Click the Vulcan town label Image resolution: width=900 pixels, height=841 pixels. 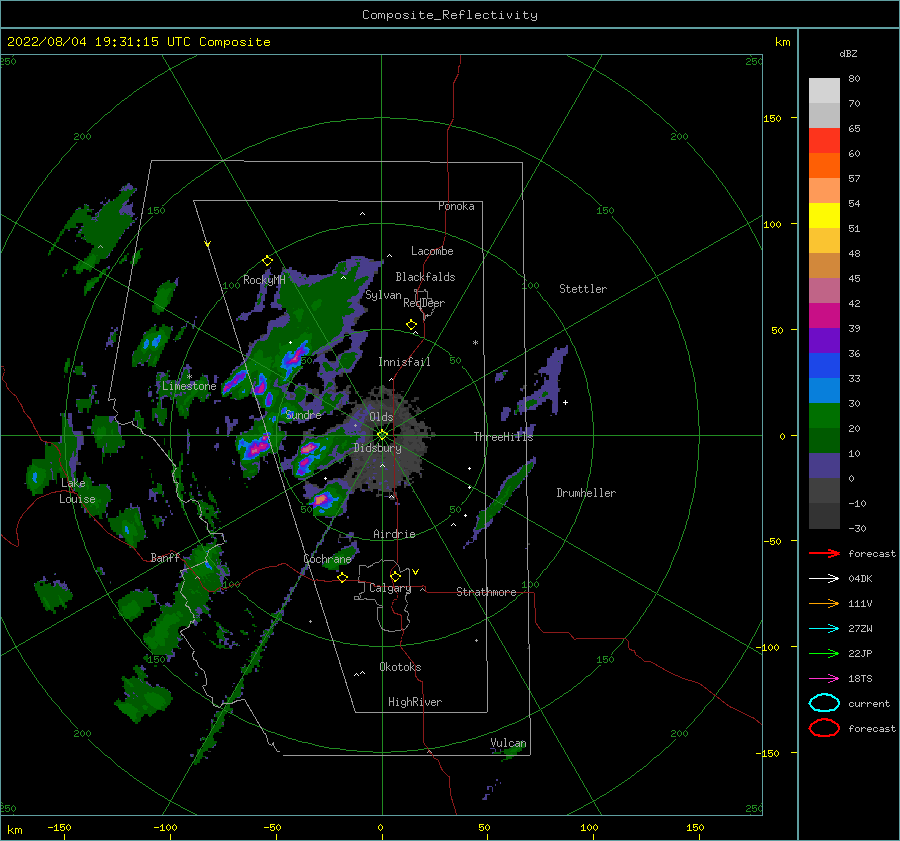(x=508, y=743)
